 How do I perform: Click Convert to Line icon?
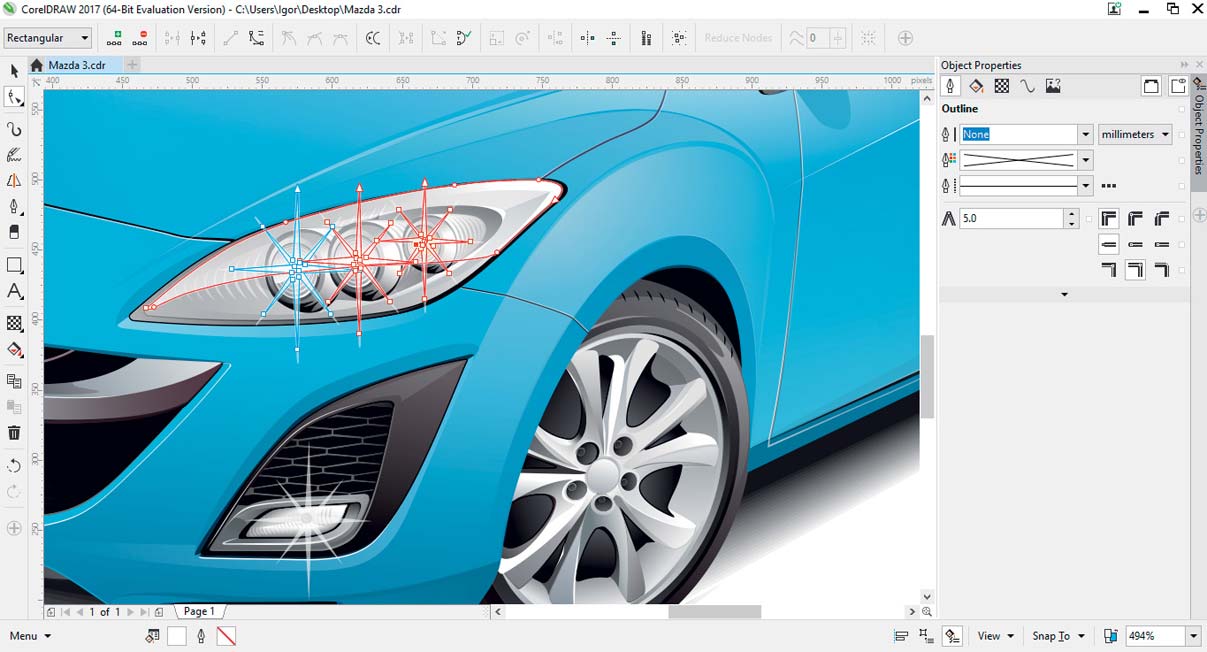click(x=230, y=38)
